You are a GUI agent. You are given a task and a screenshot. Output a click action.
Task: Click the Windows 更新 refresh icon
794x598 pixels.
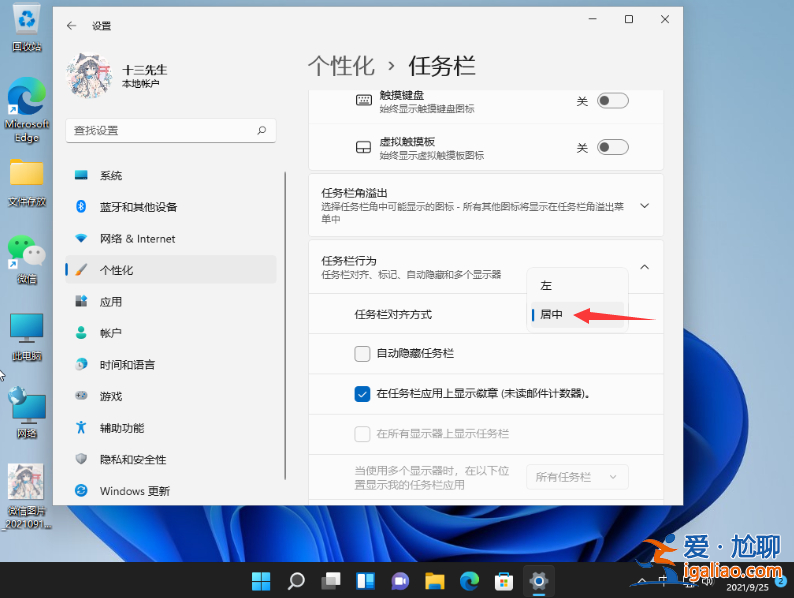(81, 490)
